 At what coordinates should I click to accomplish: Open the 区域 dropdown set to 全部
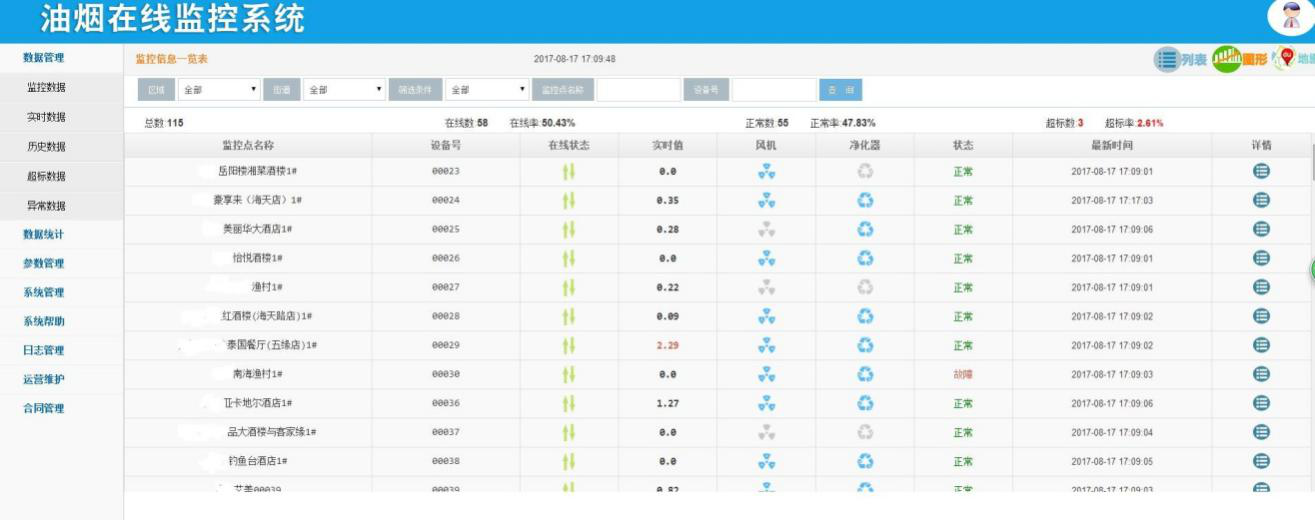220,90
